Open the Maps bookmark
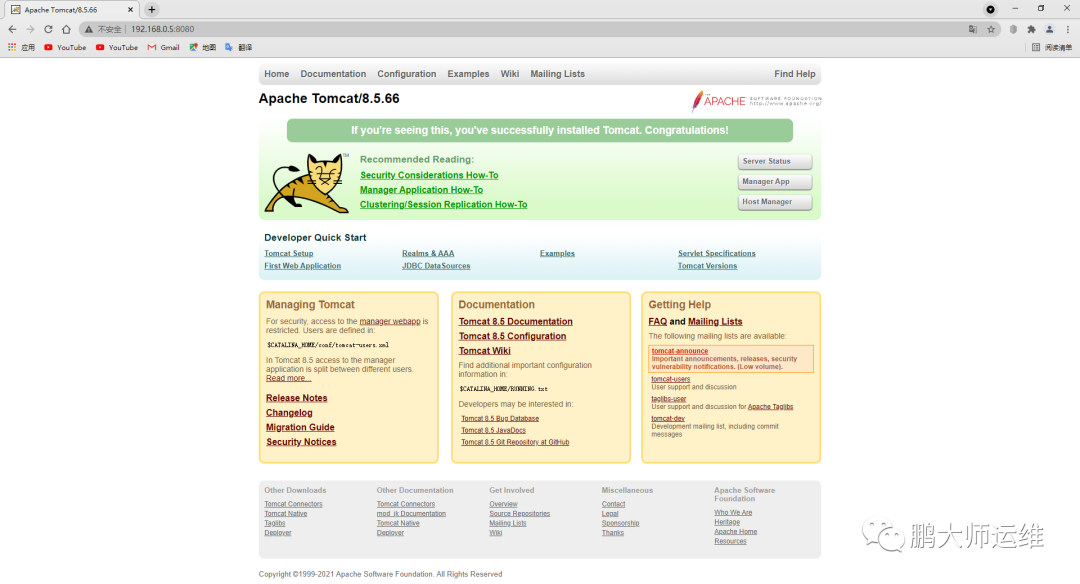Screen dimensions: 1080x584 click(x=202, y=48)
